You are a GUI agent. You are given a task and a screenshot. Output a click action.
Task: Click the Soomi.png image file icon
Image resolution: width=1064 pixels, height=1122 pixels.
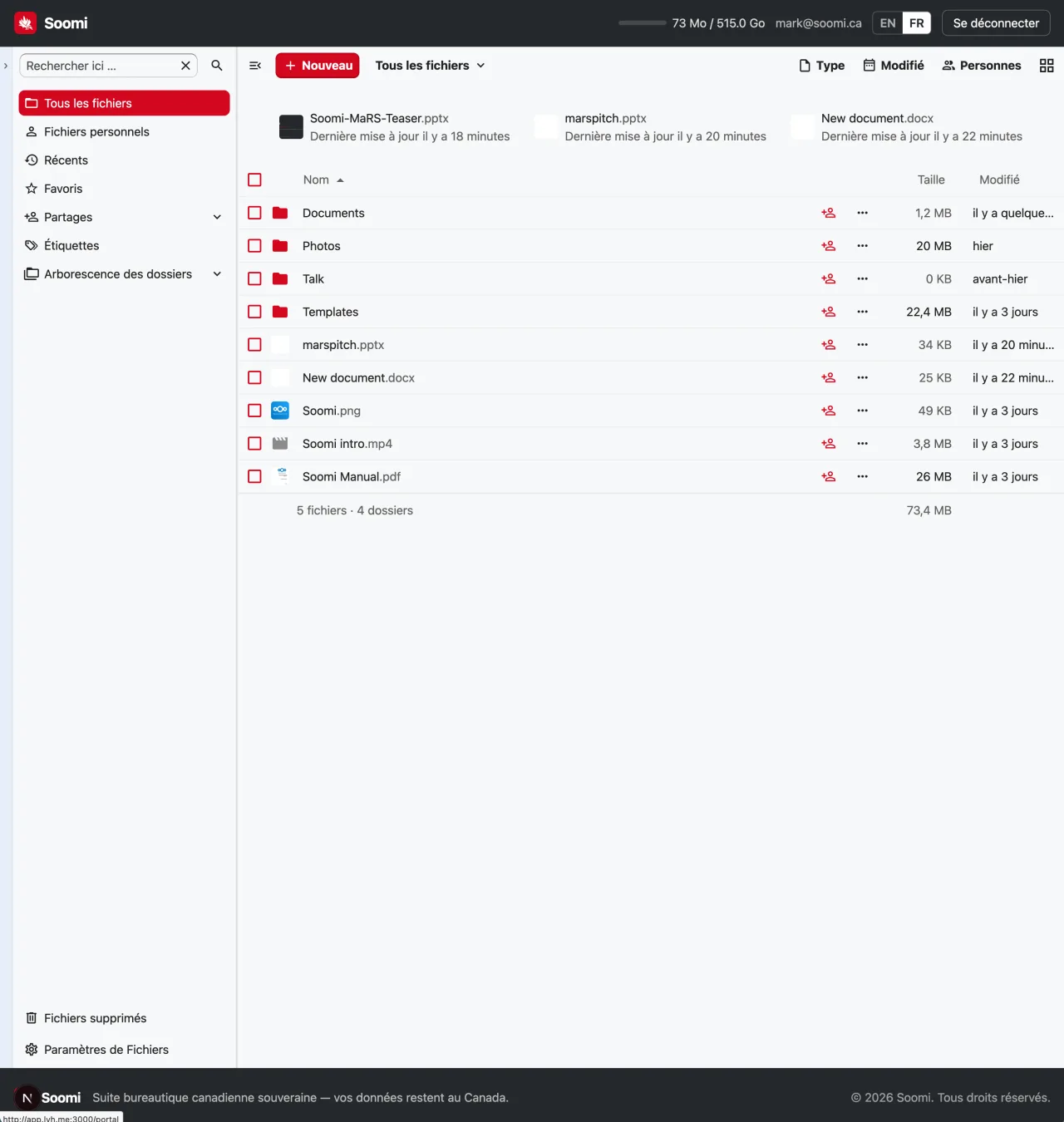pyautogui.click(x=280, y=411)
